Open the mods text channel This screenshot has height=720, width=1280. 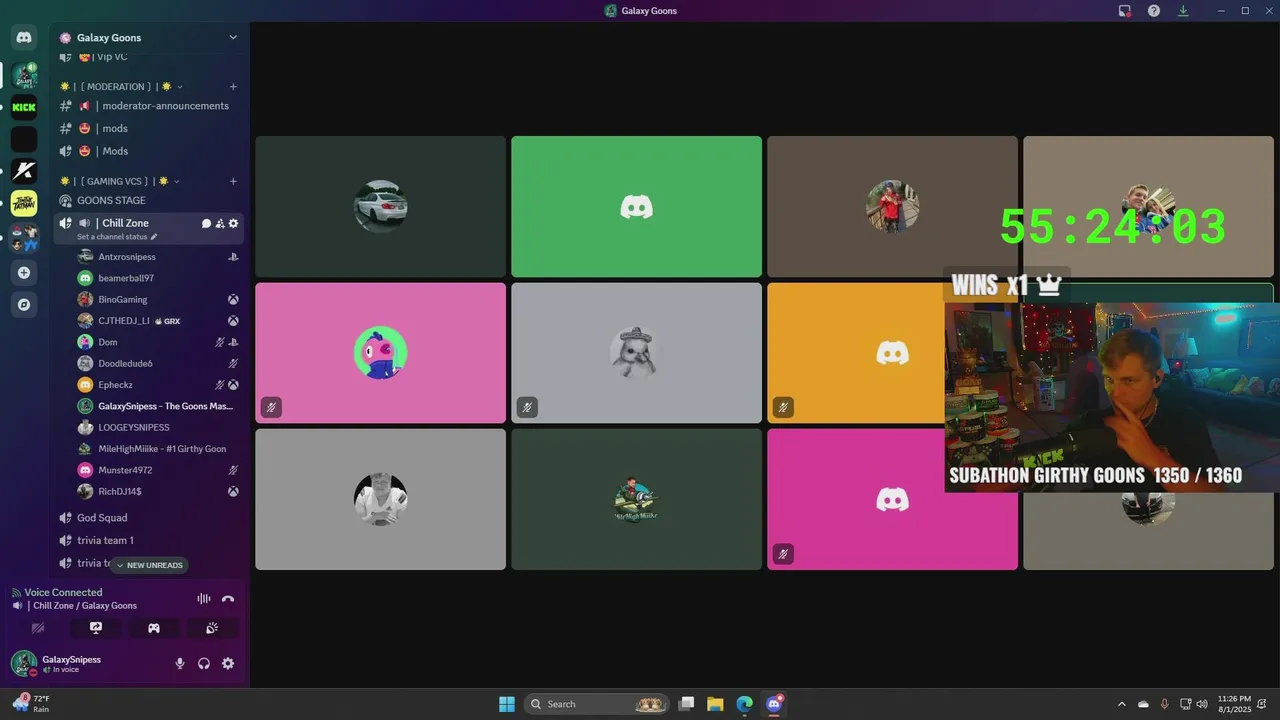pos(148,128)
